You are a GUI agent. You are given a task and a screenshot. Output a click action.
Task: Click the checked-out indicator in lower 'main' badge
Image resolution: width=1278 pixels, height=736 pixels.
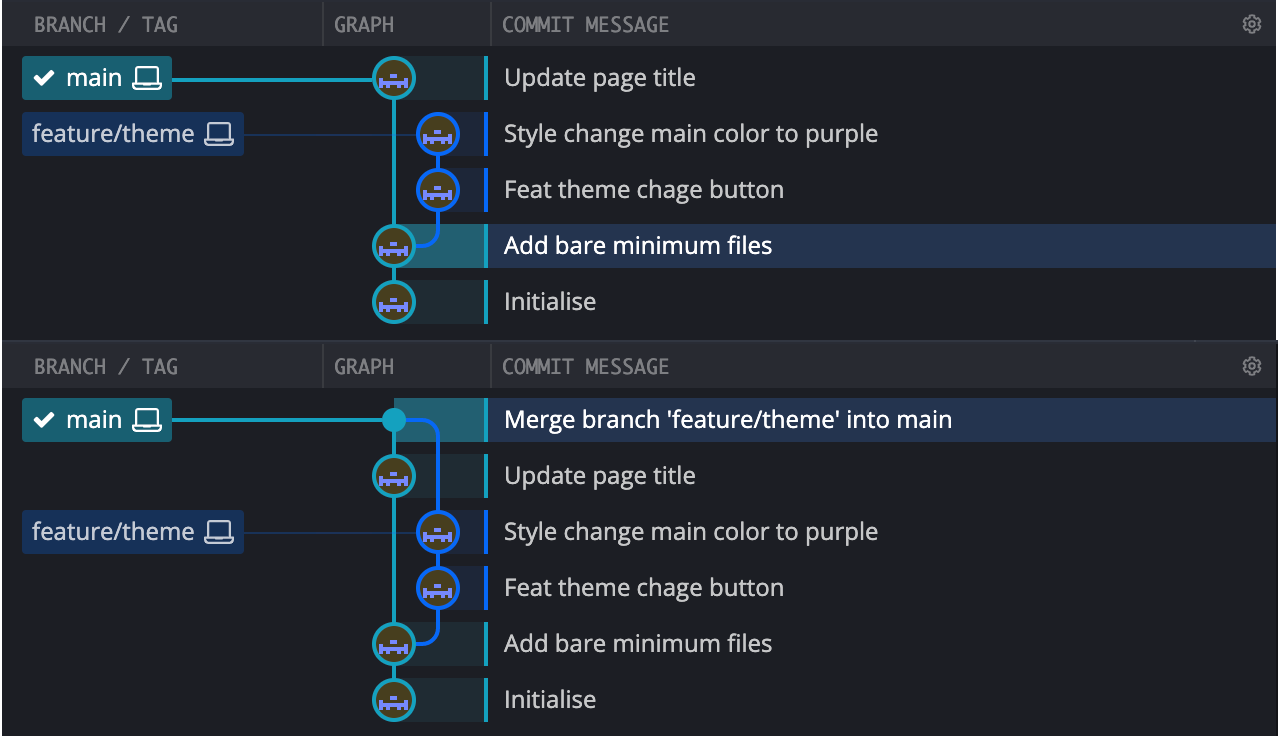[43, 419]
